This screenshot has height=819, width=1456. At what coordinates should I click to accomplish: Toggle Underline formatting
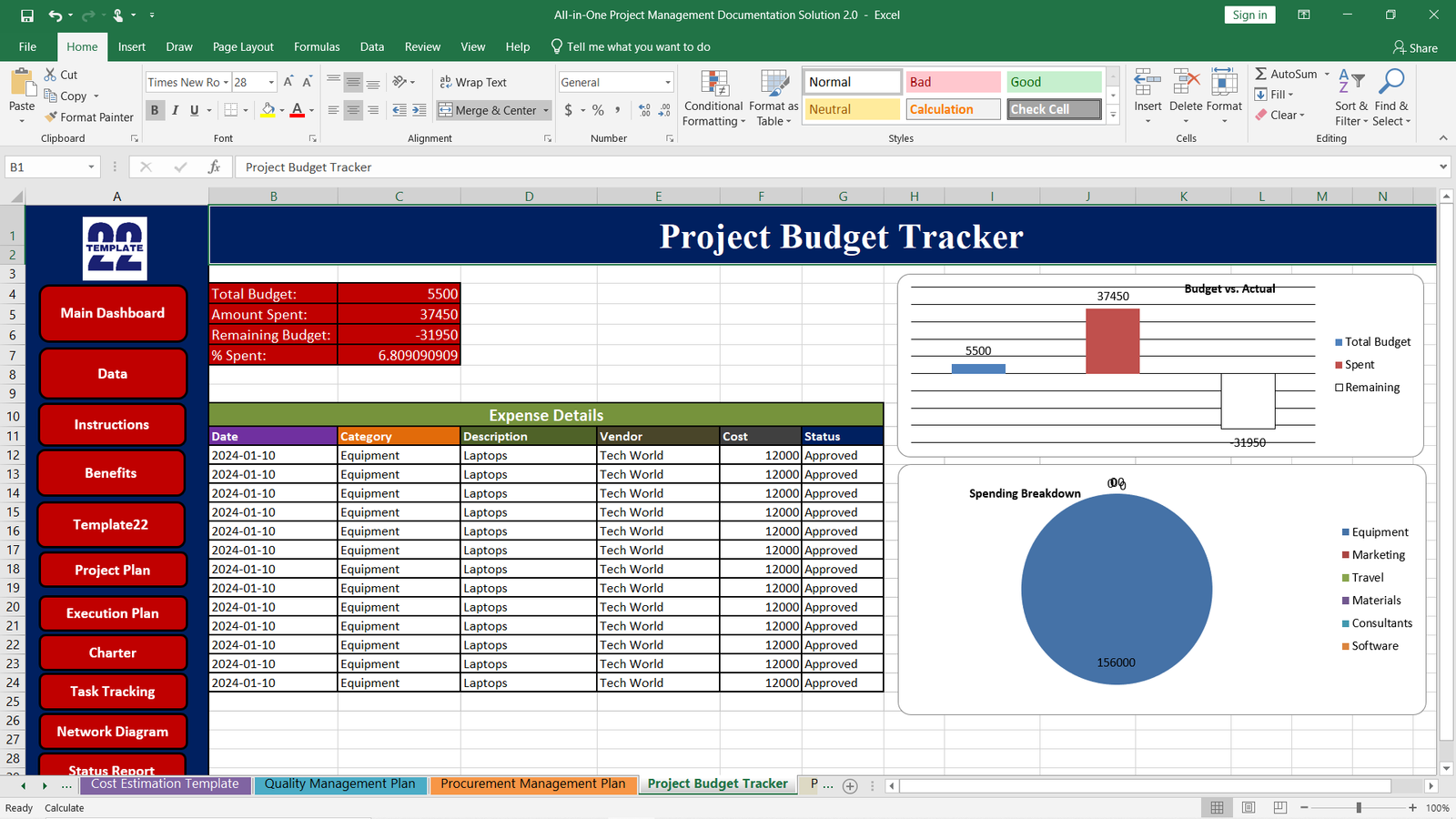(x=194, y=110)
